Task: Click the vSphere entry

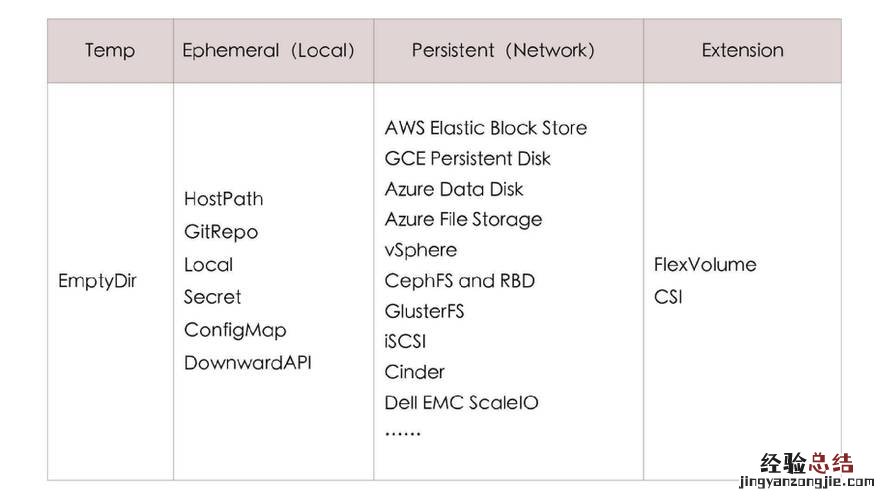Action: click(421, 250)
